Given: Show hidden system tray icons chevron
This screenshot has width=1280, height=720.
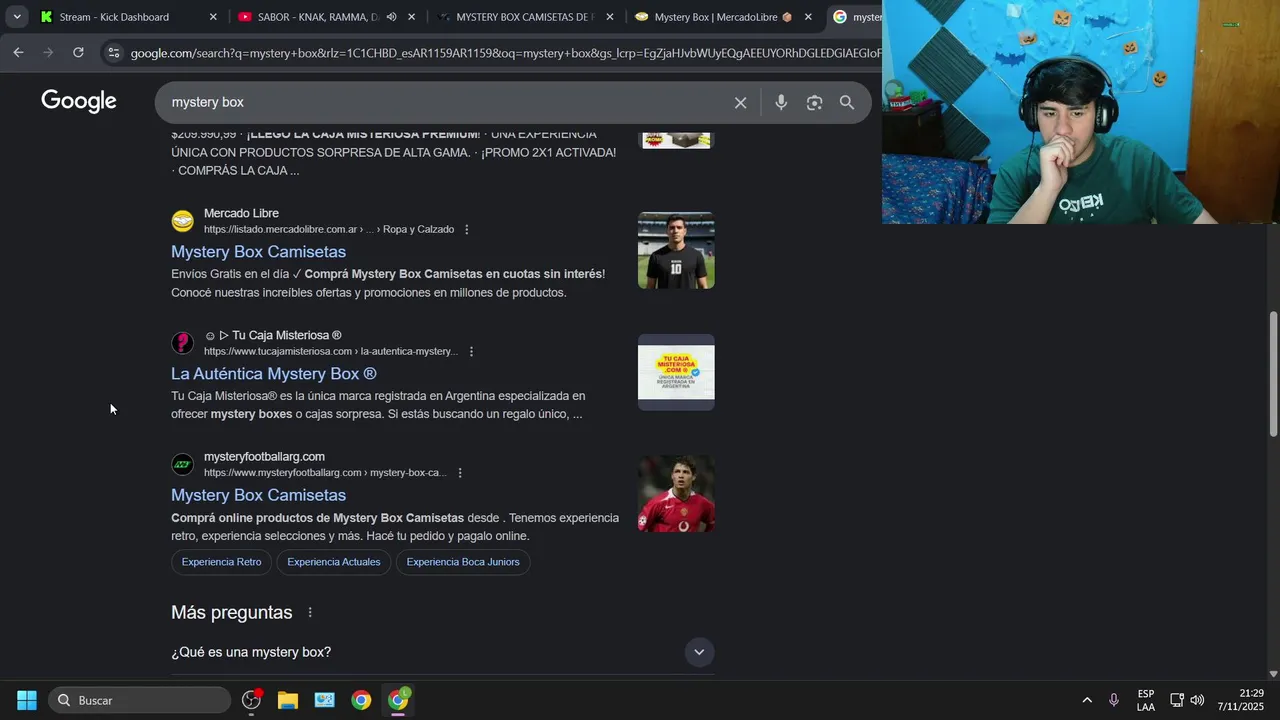Looking at the screenshot, I should pyautogui.click(x=1087, y=700).
